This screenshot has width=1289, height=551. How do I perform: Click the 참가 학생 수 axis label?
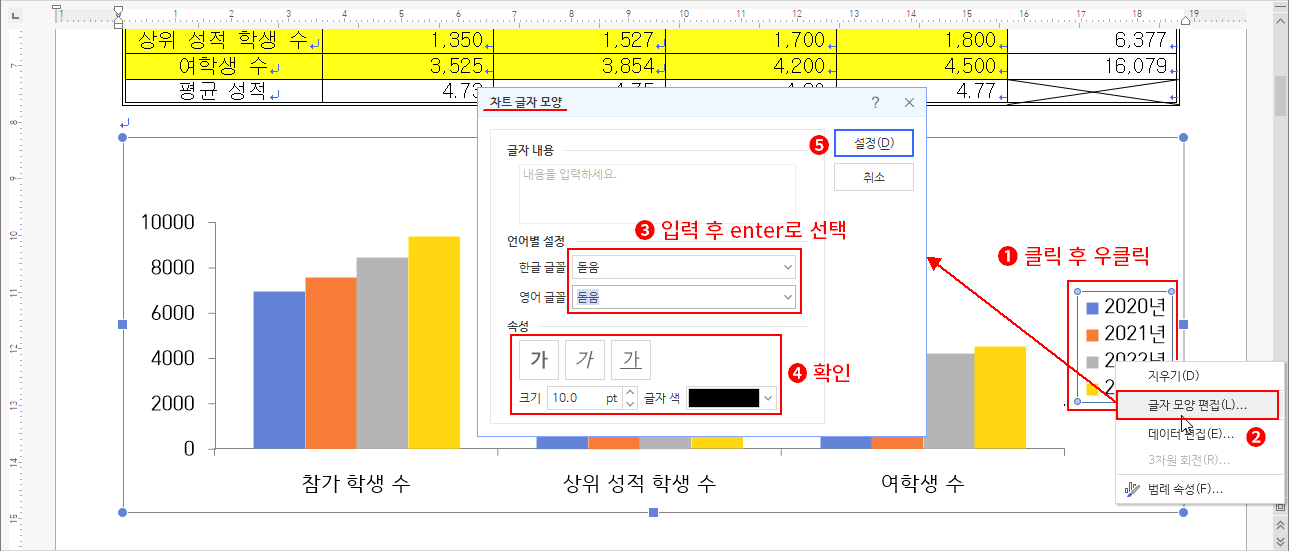(355, 484)
